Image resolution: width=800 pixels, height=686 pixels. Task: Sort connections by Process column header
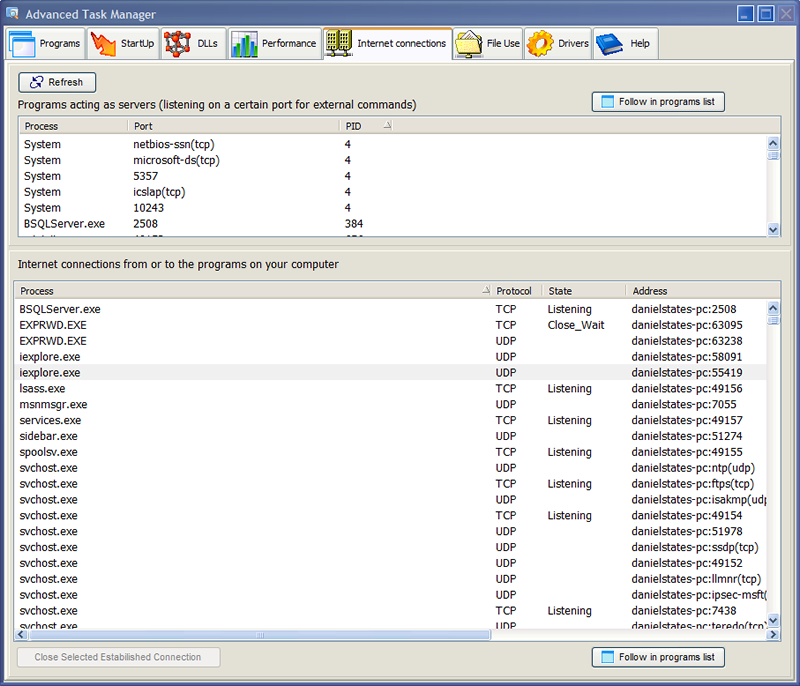pos(250,291)
